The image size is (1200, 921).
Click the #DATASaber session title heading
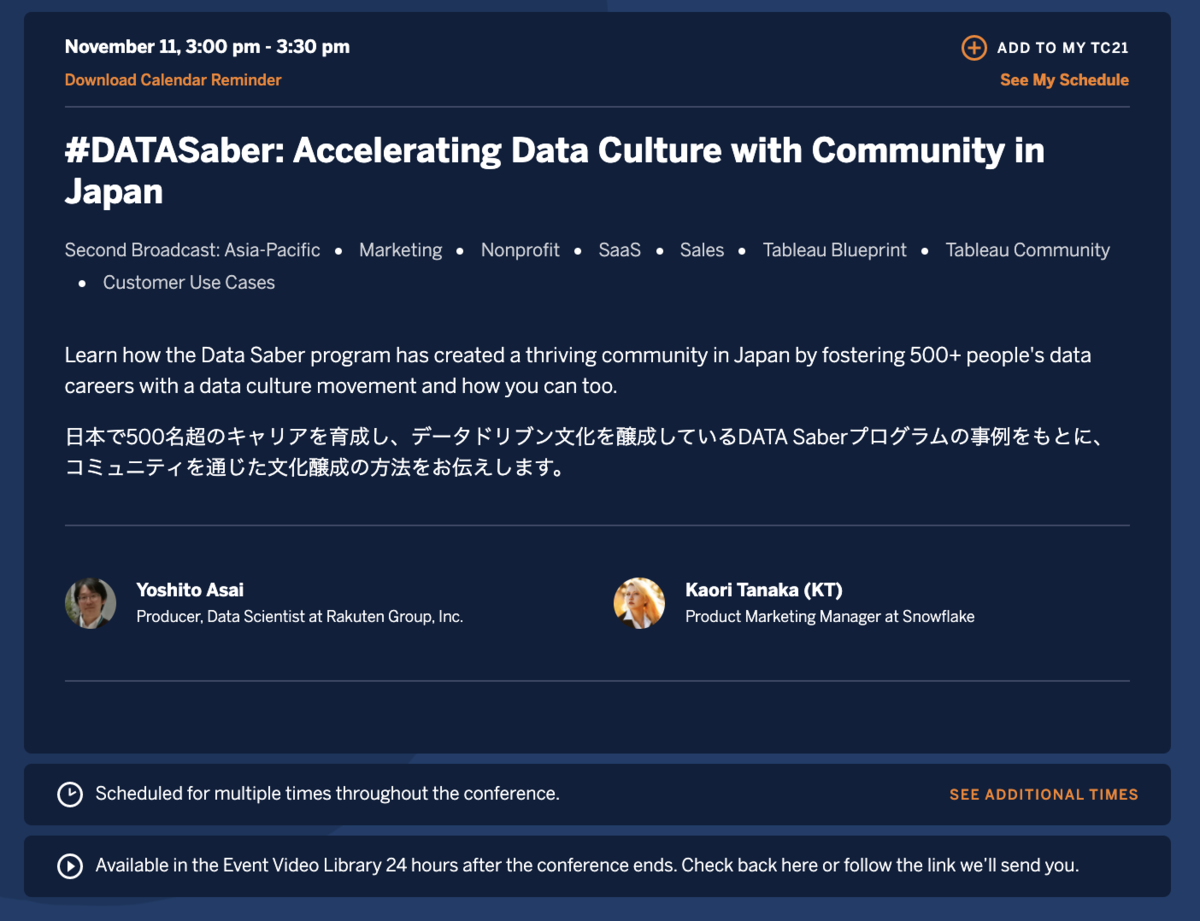tap(555, 170)
